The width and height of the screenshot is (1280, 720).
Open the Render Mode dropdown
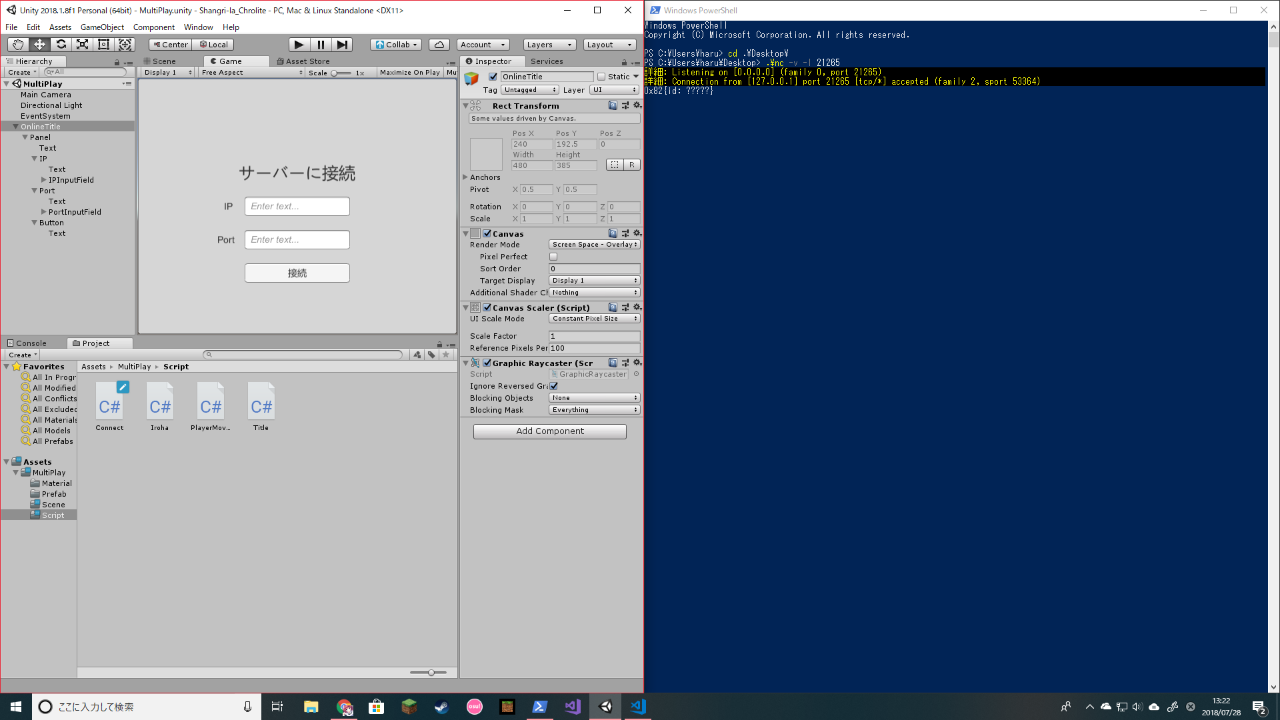point(594,244)
